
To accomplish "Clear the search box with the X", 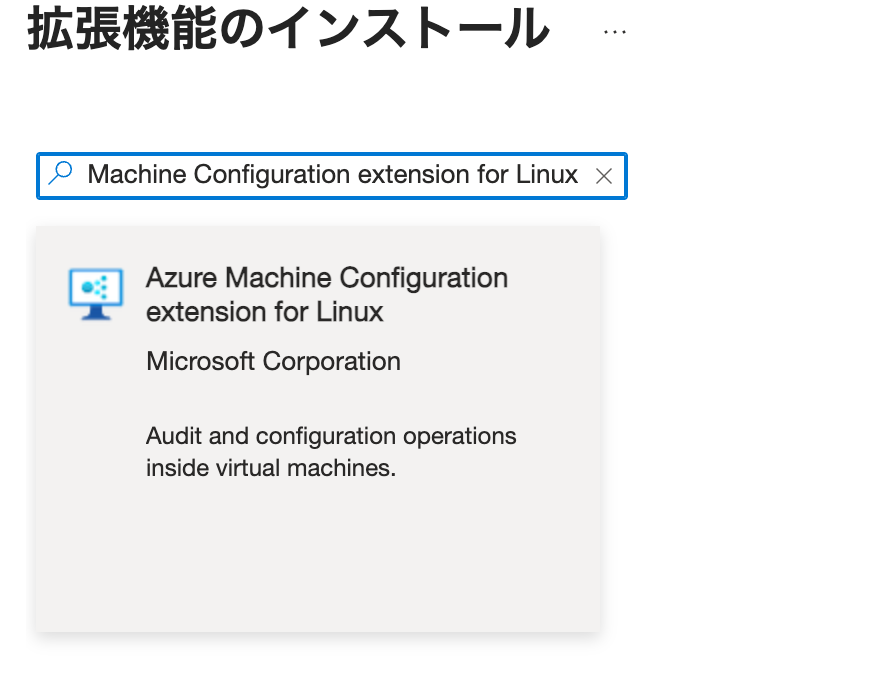I will (603, 176).
